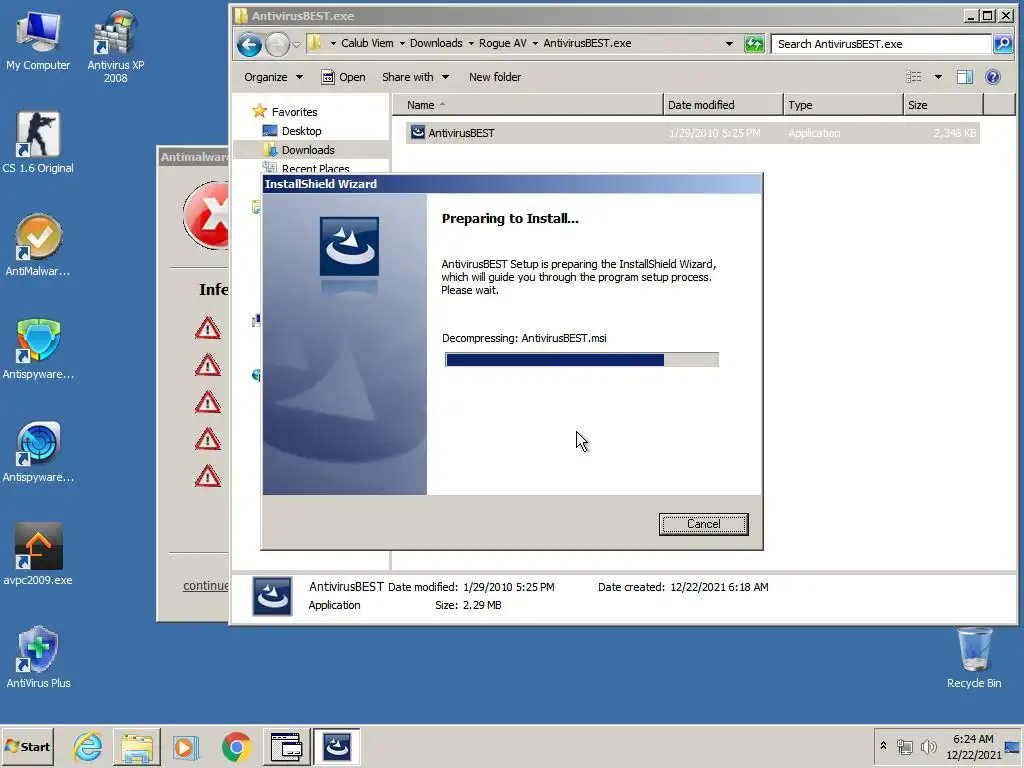Image resolution: width=1024 pixels, height=768 pixels.
Task: Click the decompressing progress bar
Action: tap(582, 359)
